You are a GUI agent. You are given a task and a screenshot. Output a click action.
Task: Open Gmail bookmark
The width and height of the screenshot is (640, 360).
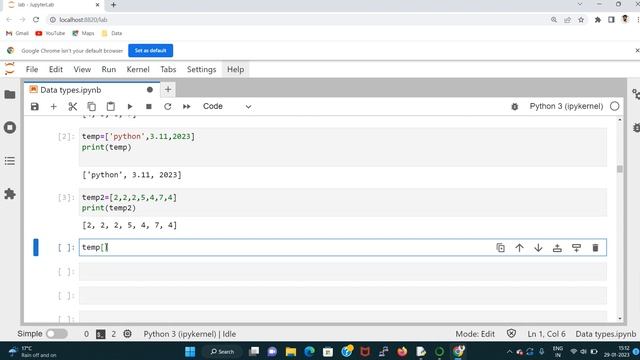(x=17, y=33)
